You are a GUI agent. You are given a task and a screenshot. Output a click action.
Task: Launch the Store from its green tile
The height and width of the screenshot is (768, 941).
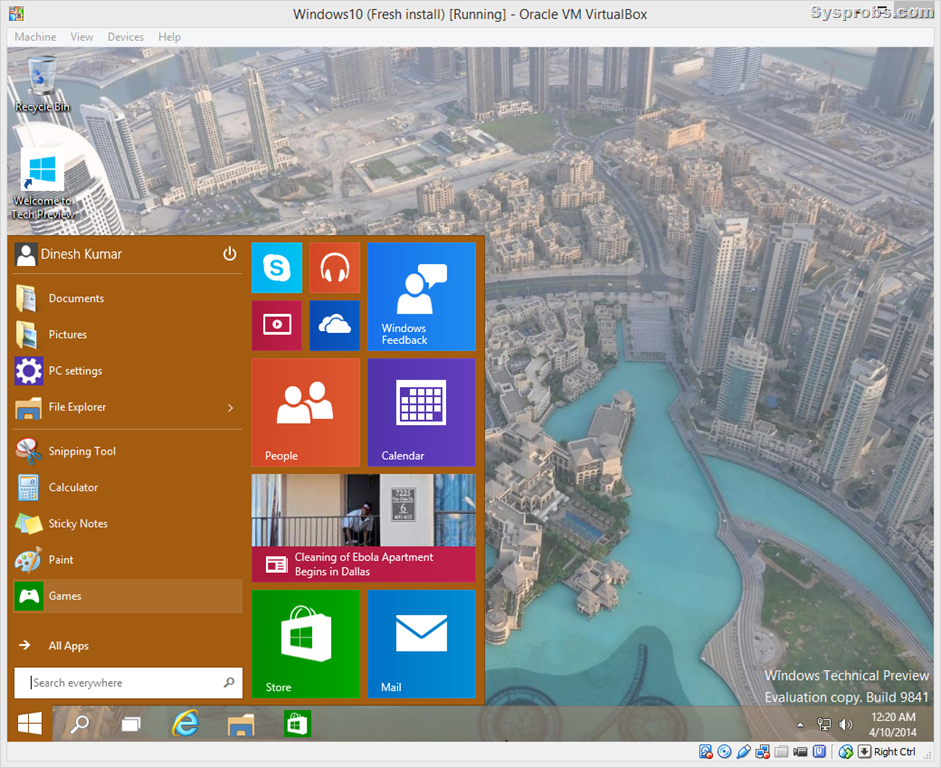tap(305, 643)
